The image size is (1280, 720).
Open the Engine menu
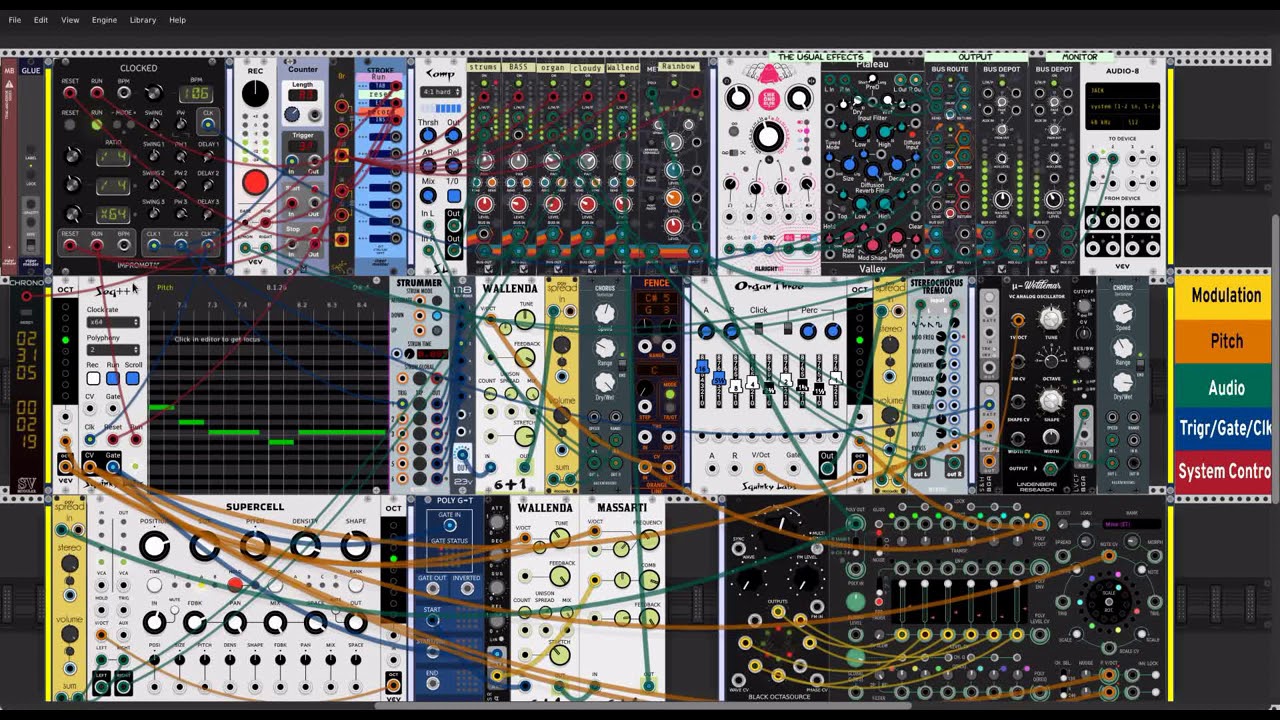tap(104, 20)
